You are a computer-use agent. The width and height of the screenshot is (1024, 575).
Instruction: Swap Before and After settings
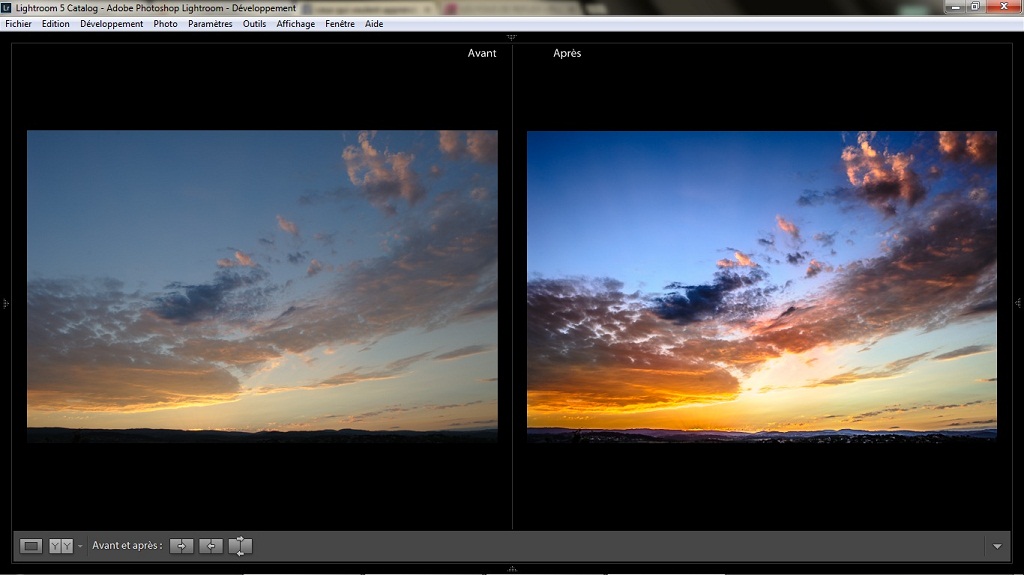click(240, 546)
